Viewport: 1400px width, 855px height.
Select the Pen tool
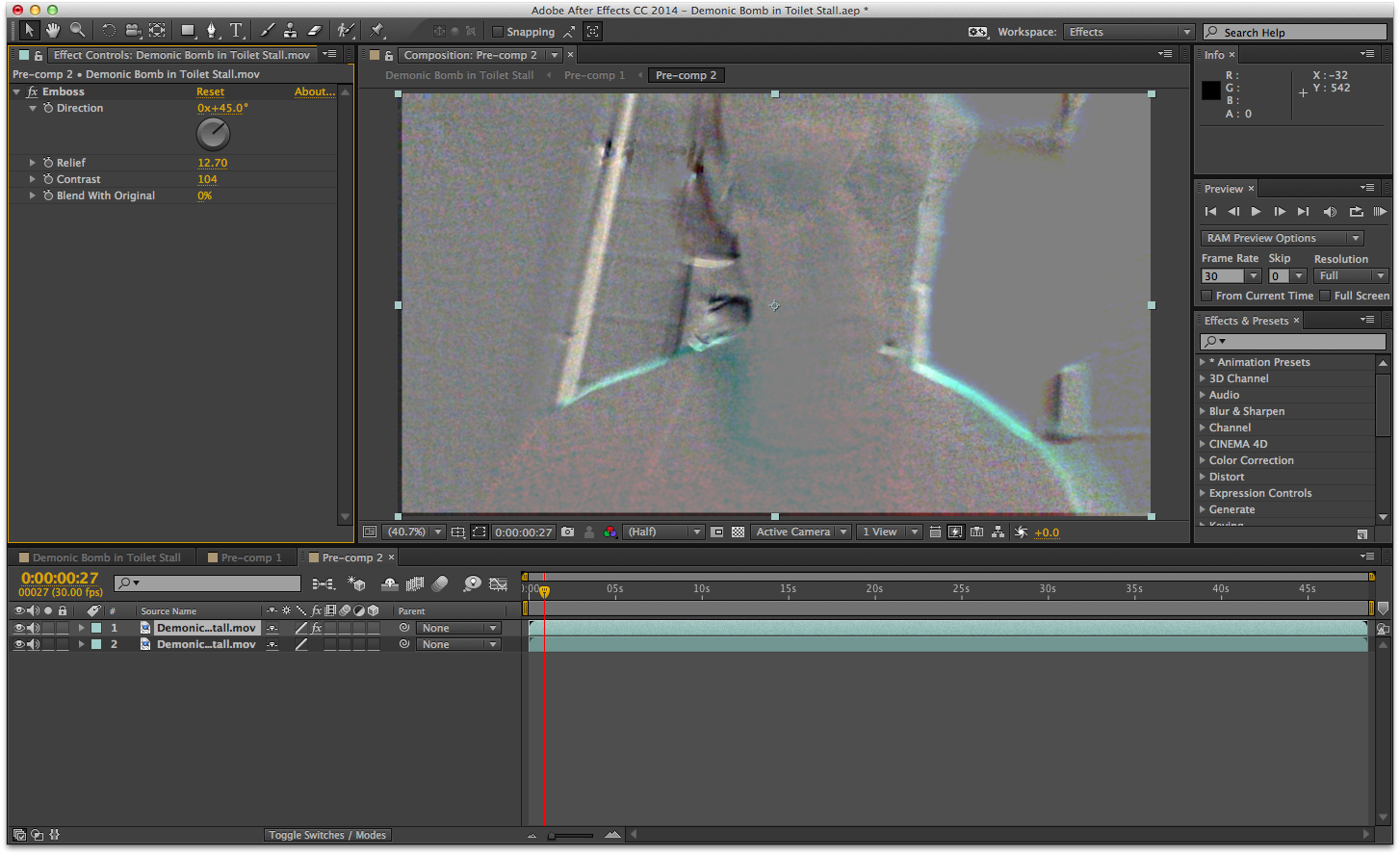click(x=213, y=31)
